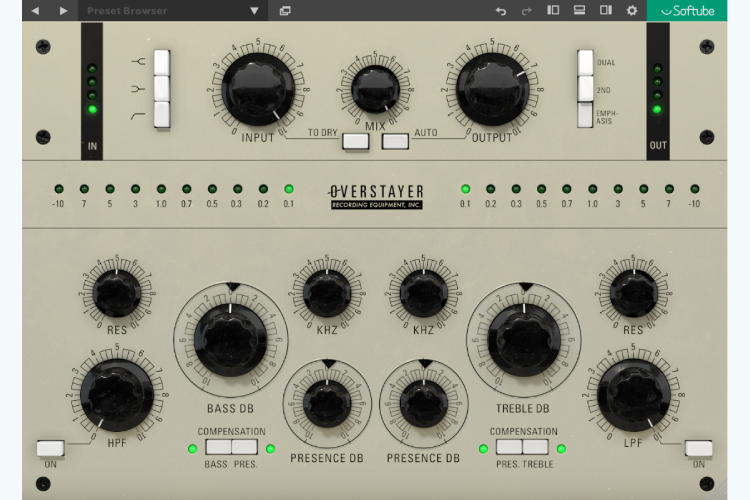Load the previous preset with the left arrow
The image size is (750, 500).
35,11
